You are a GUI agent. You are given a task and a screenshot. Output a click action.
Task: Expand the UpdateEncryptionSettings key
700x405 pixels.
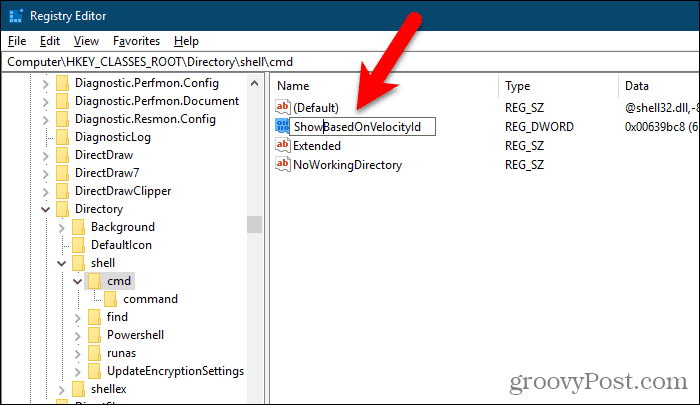[x=78, y=372]
